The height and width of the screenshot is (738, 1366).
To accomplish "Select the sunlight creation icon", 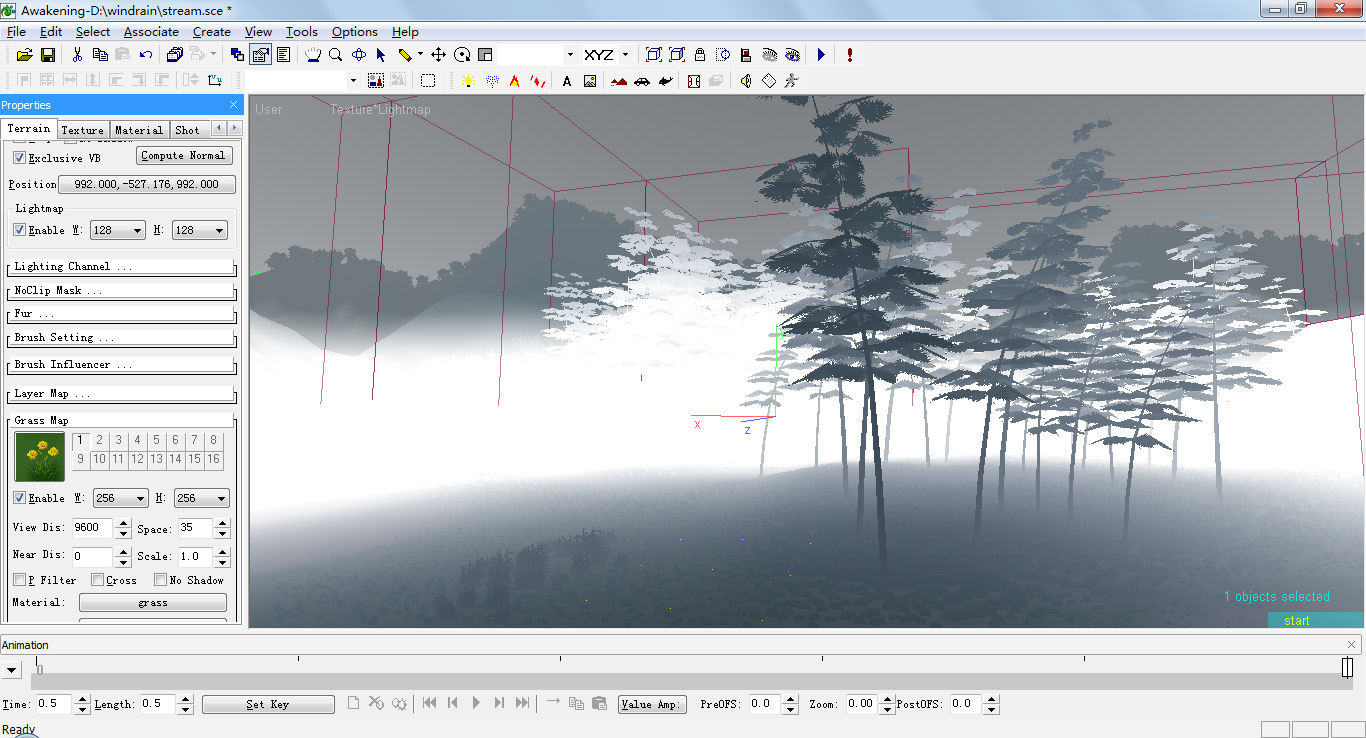I will 468,80.
